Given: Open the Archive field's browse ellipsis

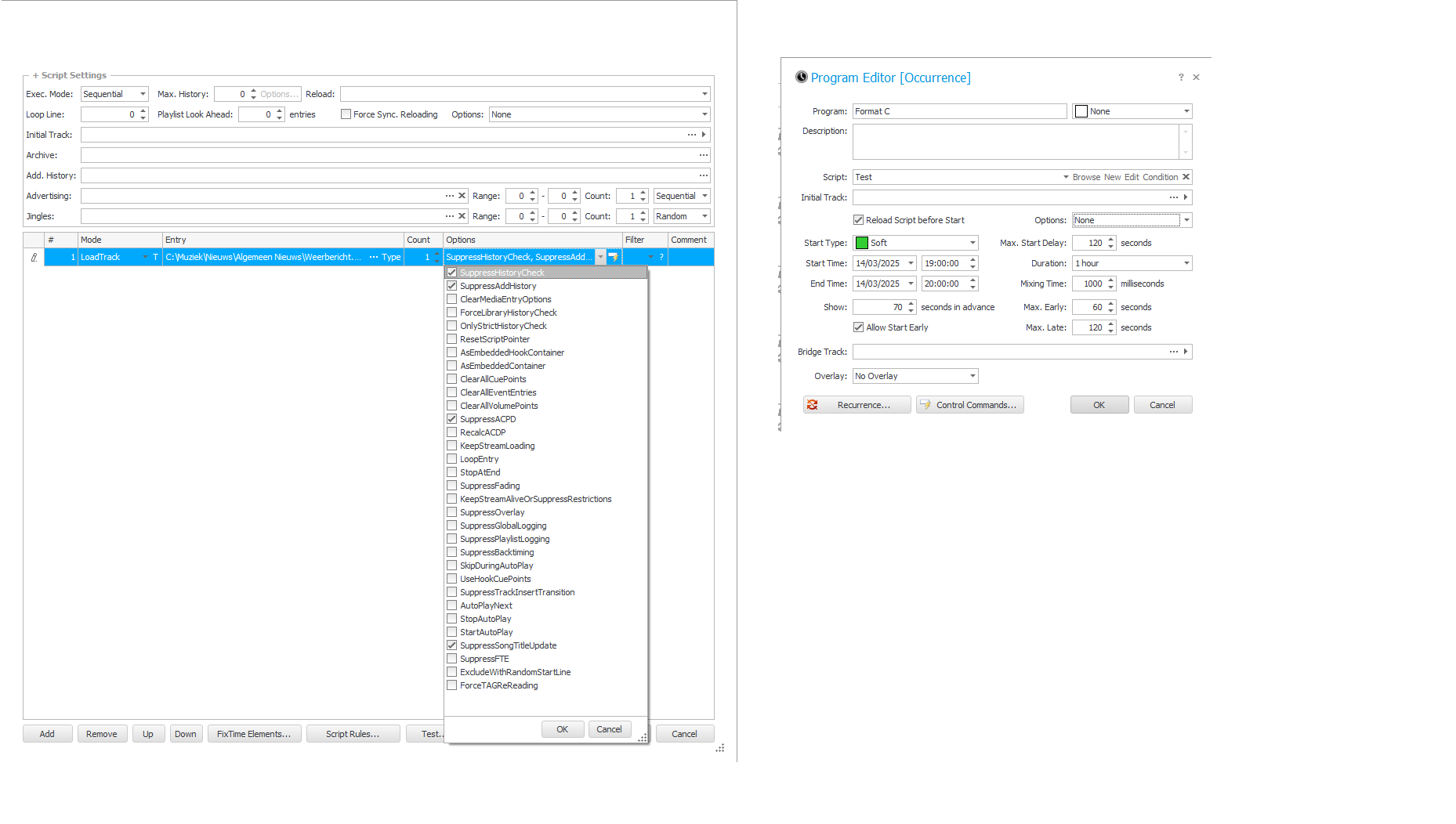Looking at the screenshot, I should 703,155.
